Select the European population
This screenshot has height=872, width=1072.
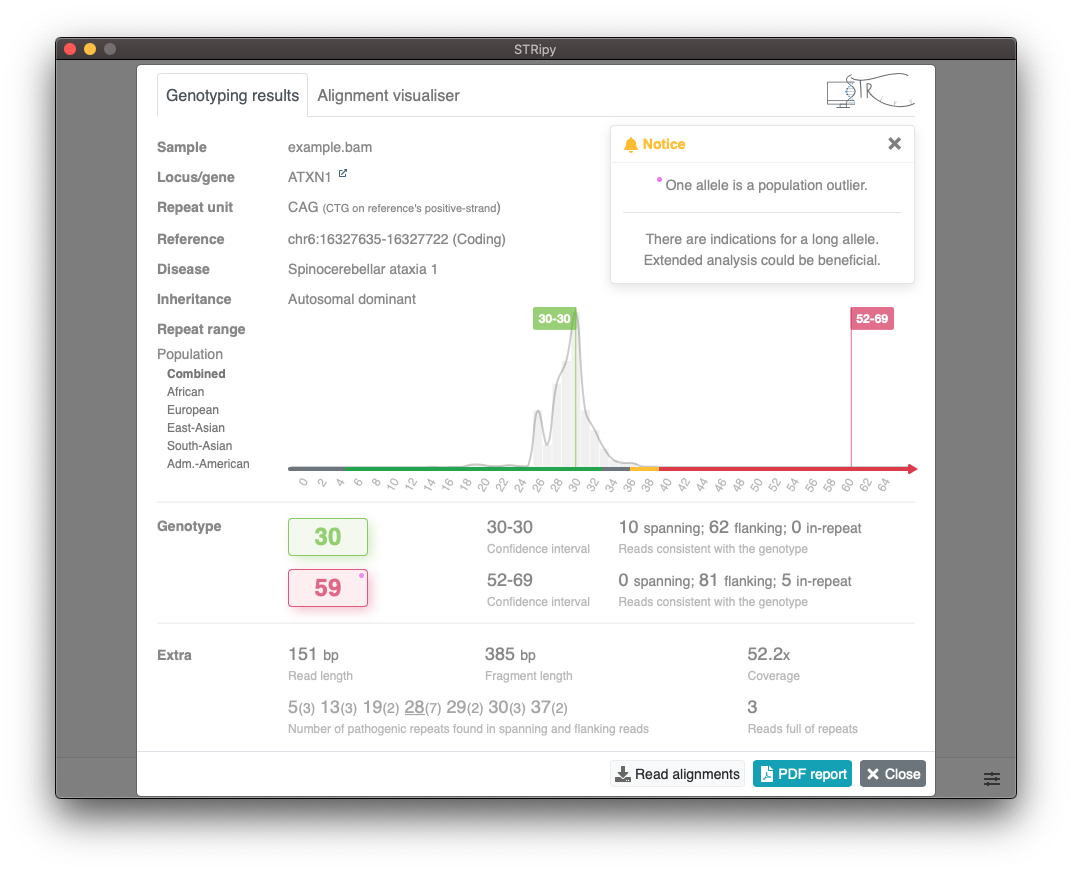pyautogui.click(x=192, y=410)
